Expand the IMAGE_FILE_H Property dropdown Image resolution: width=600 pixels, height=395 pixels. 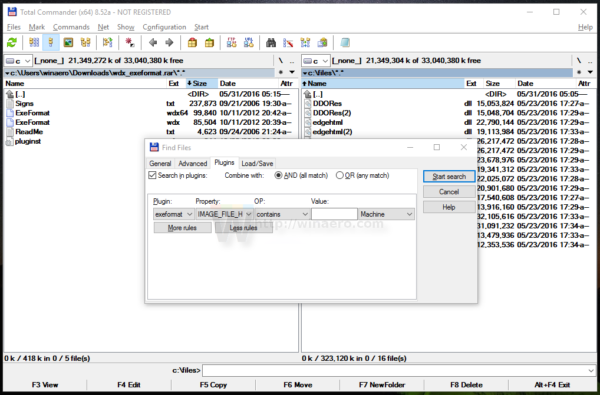tap(248, 214)
